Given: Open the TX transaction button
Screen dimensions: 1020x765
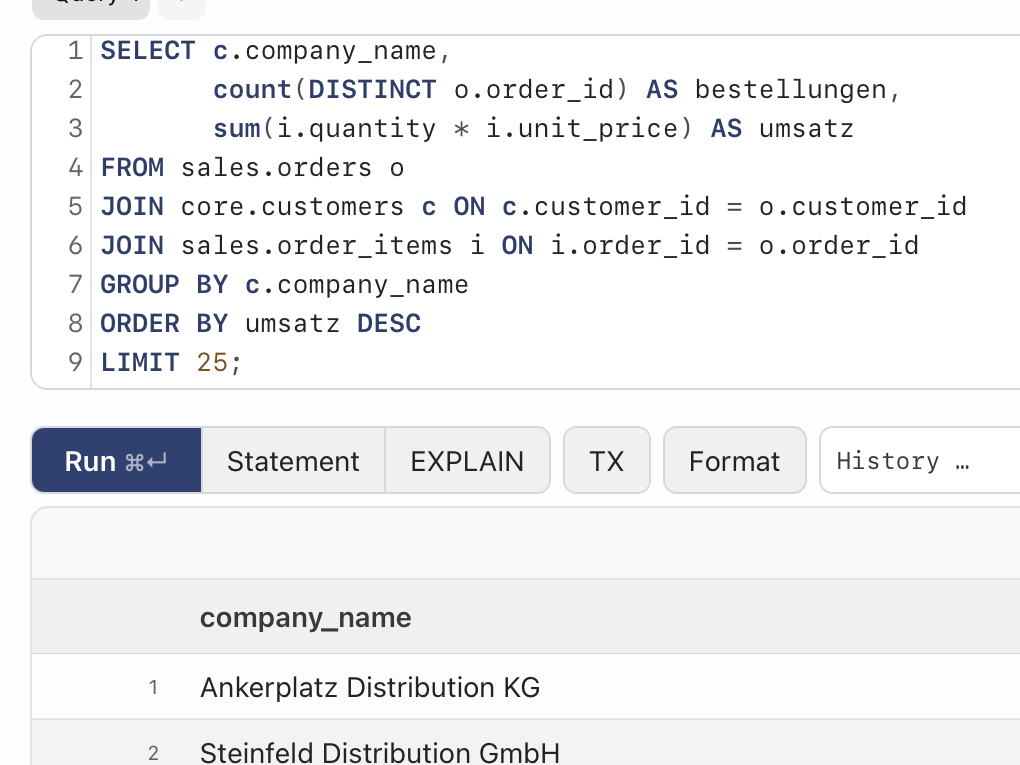Looking at the screenshot, I should coord(607,461).
